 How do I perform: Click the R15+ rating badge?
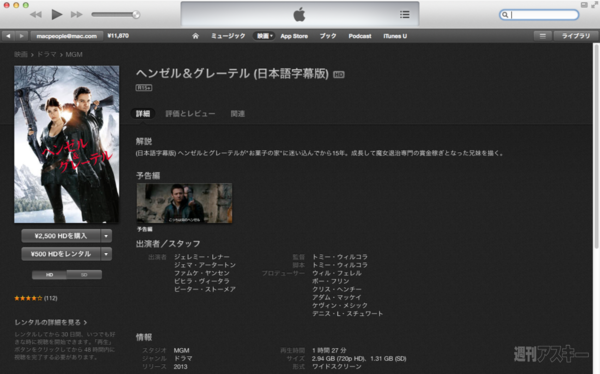tap(144, 88)
